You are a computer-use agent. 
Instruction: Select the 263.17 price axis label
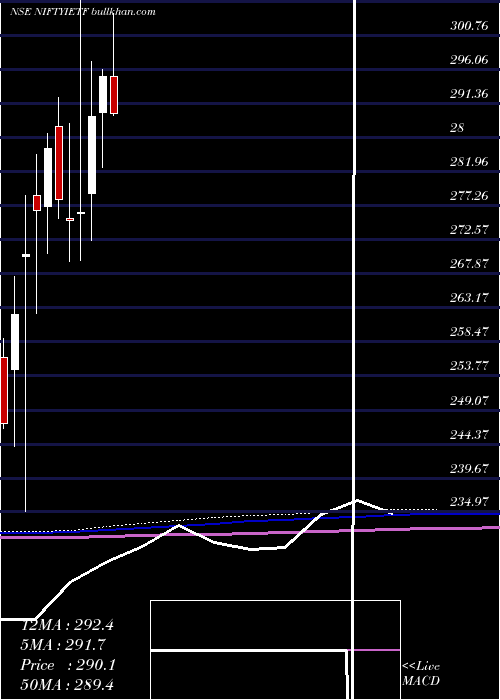tap(469, 298)
